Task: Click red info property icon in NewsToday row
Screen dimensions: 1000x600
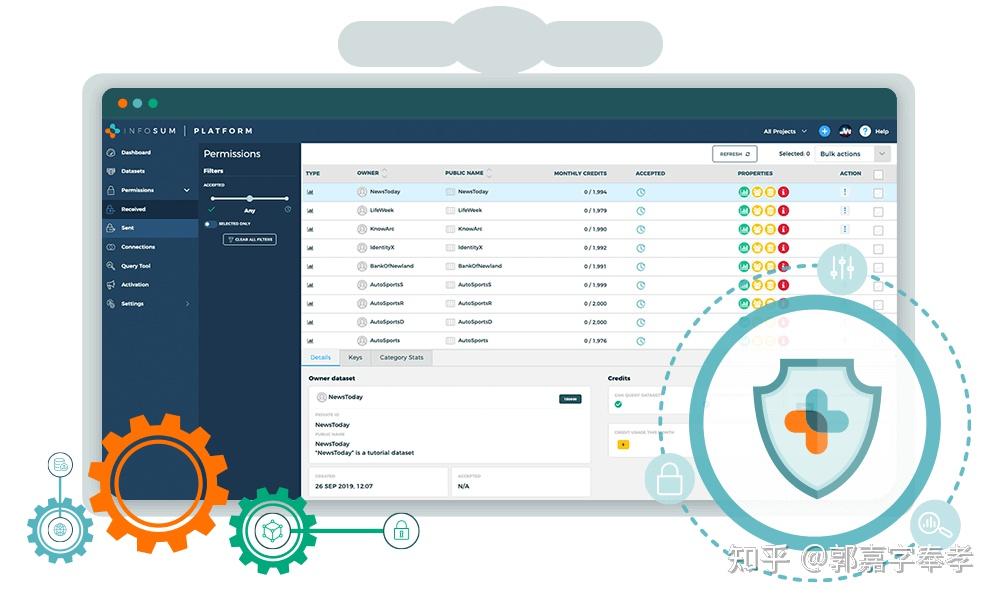Action: pyautogui.click(x=783, y=192)
